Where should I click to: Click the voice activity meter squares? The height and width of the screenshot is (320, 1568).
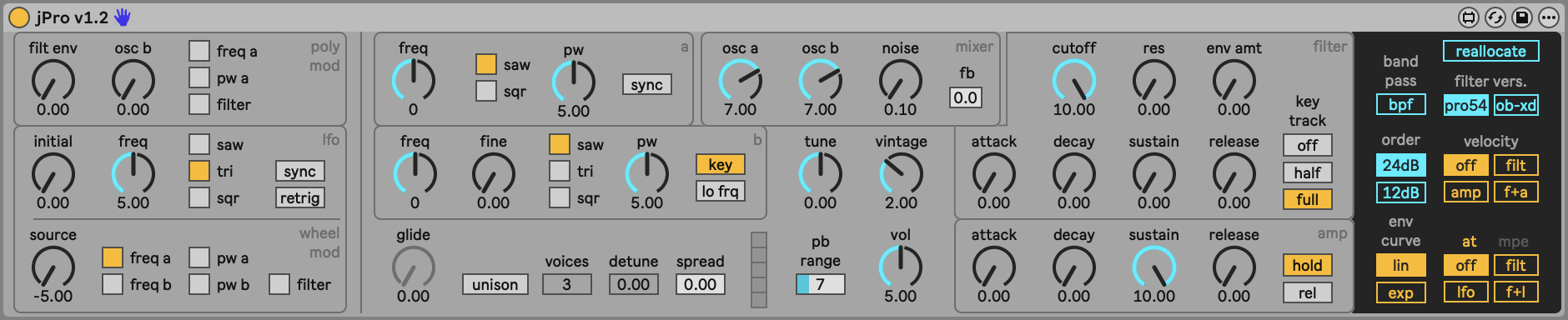point(758,270)
